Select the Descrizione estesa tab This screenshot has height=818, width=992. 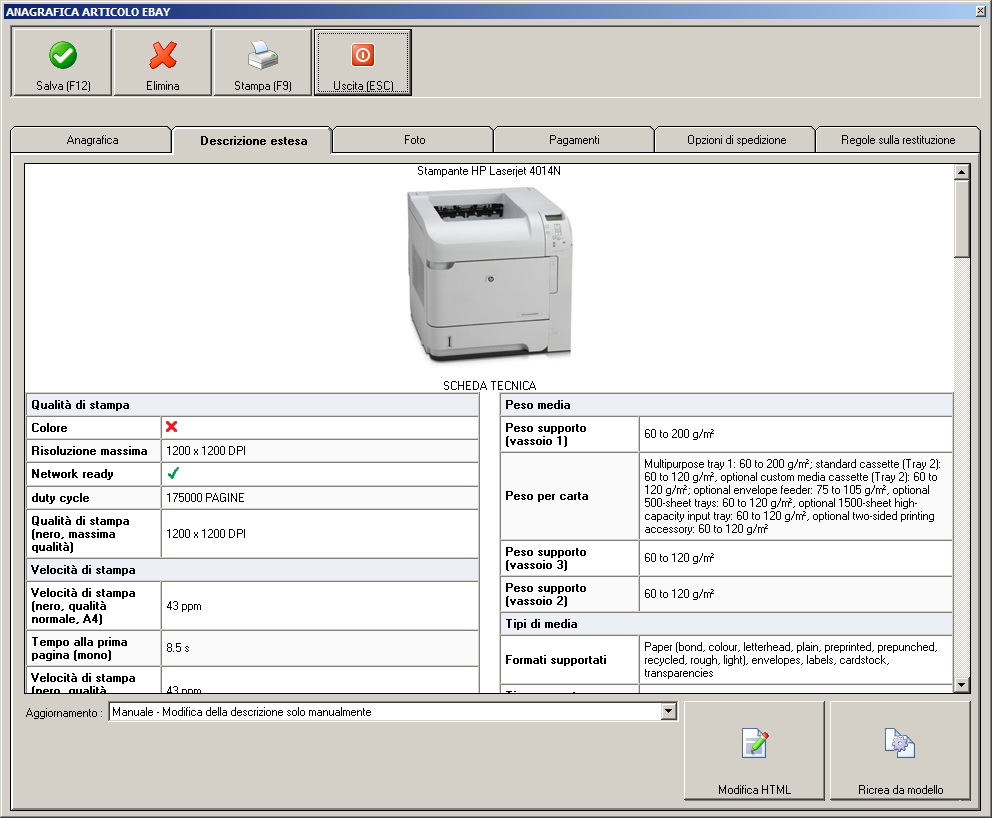coord(253,140)
